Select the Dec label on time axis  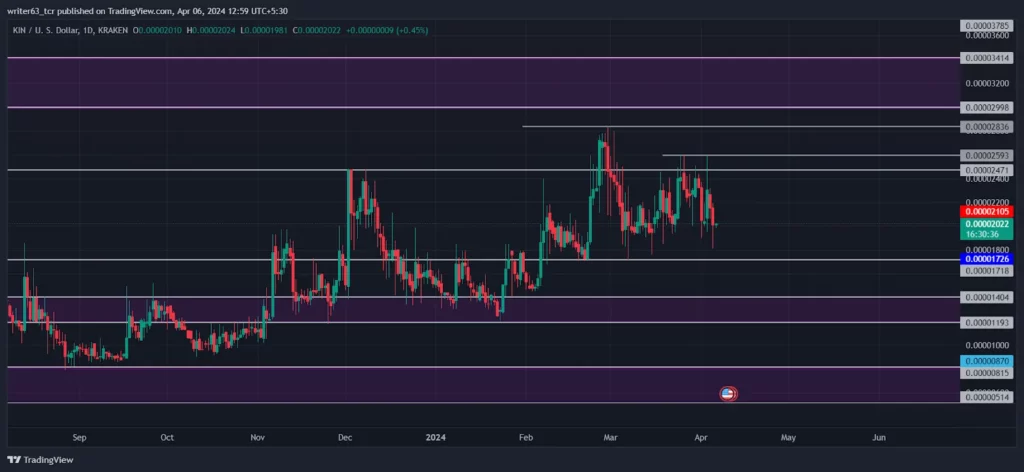[344, 437]
